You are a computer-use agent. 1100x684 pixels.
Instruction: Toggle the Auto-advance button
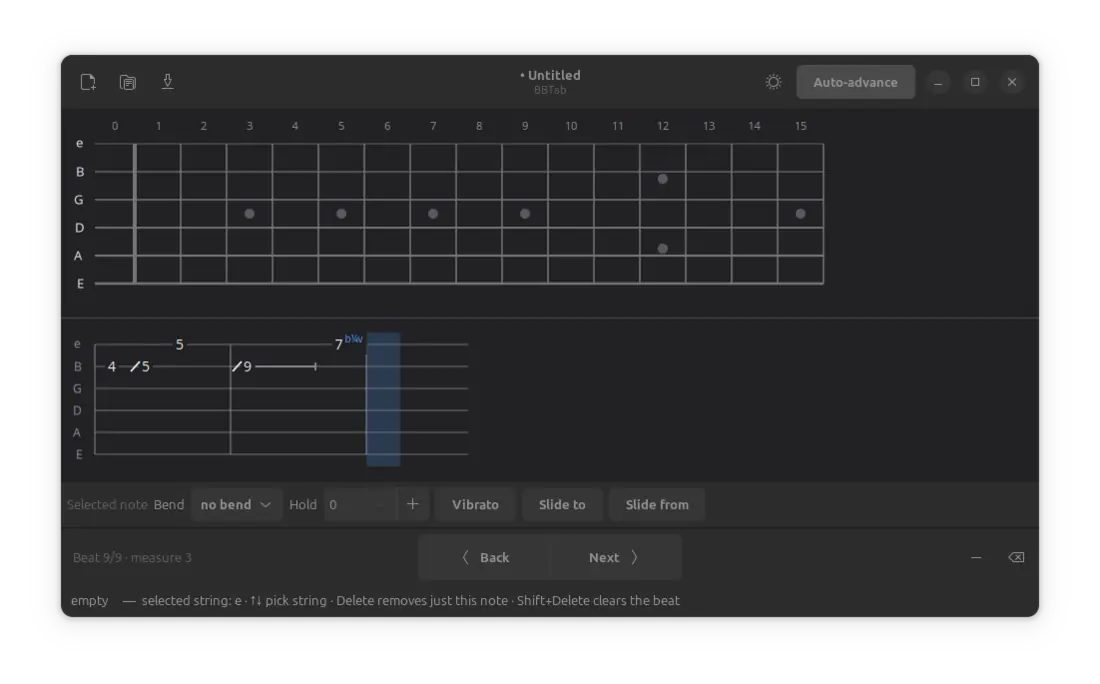coord(855,82)
